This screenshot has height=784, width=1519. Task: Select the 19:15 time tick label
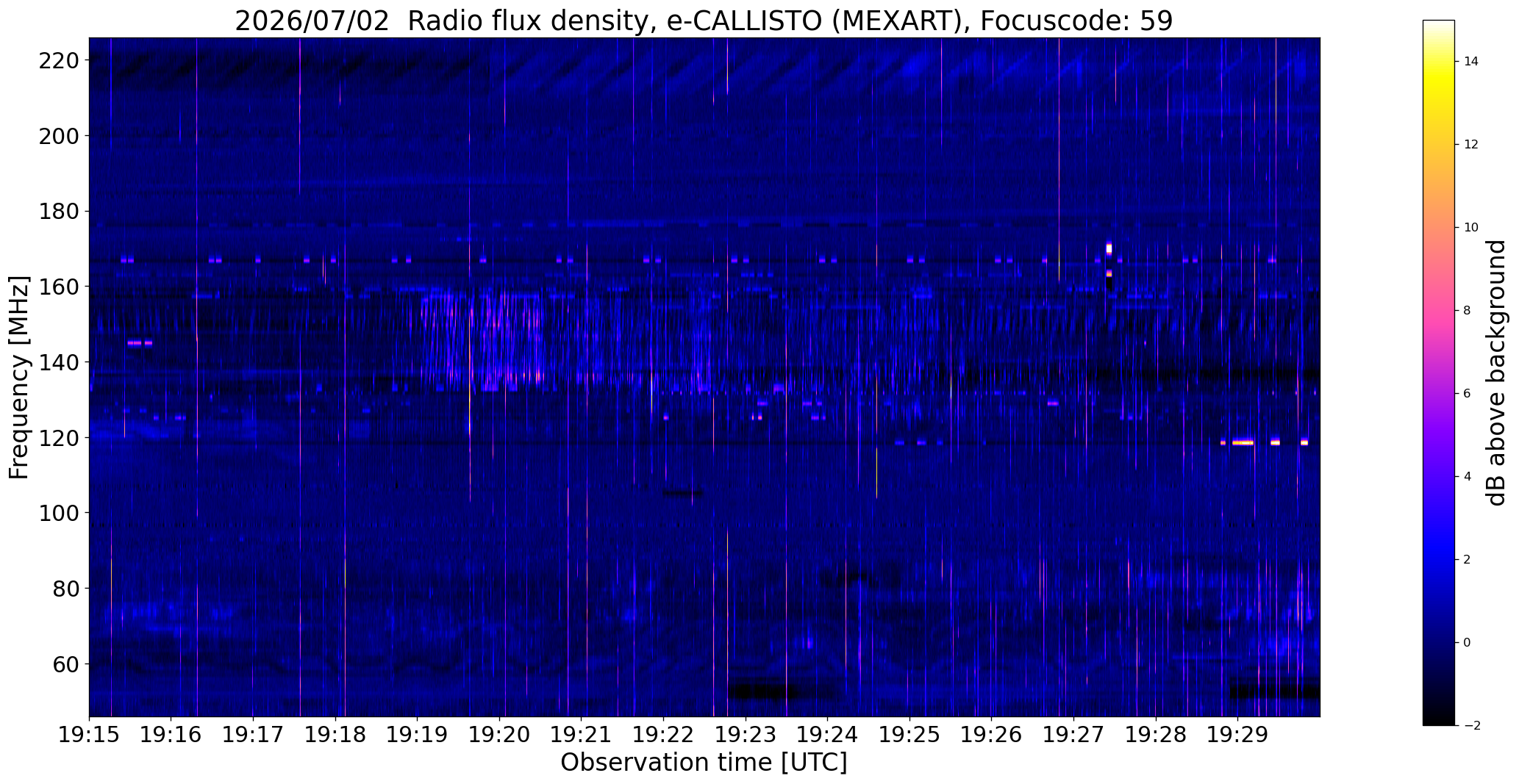89,734
